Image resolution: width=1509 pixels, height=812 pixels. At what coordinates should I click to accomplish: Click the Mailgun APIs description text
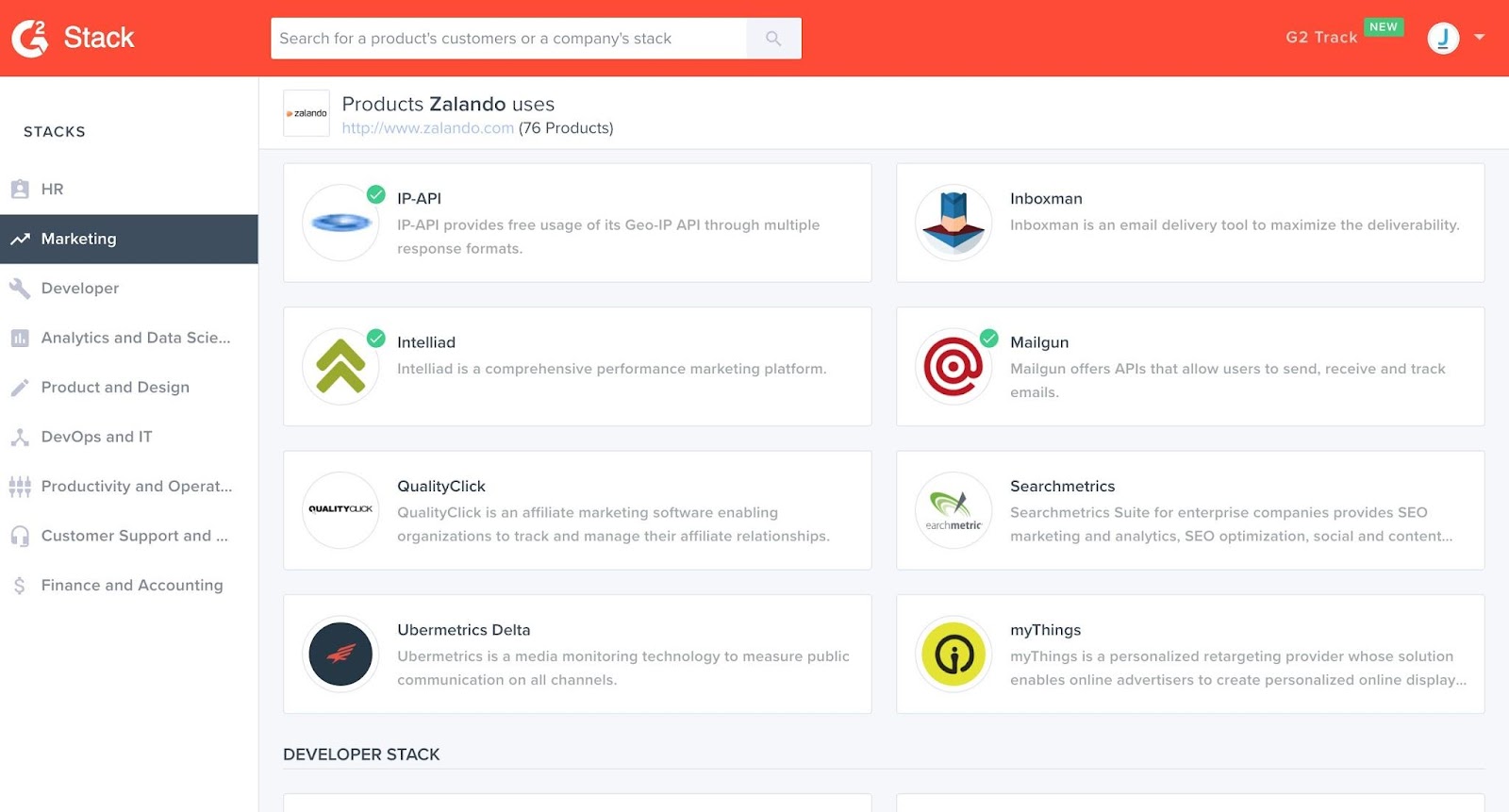tap(1228, 380)
